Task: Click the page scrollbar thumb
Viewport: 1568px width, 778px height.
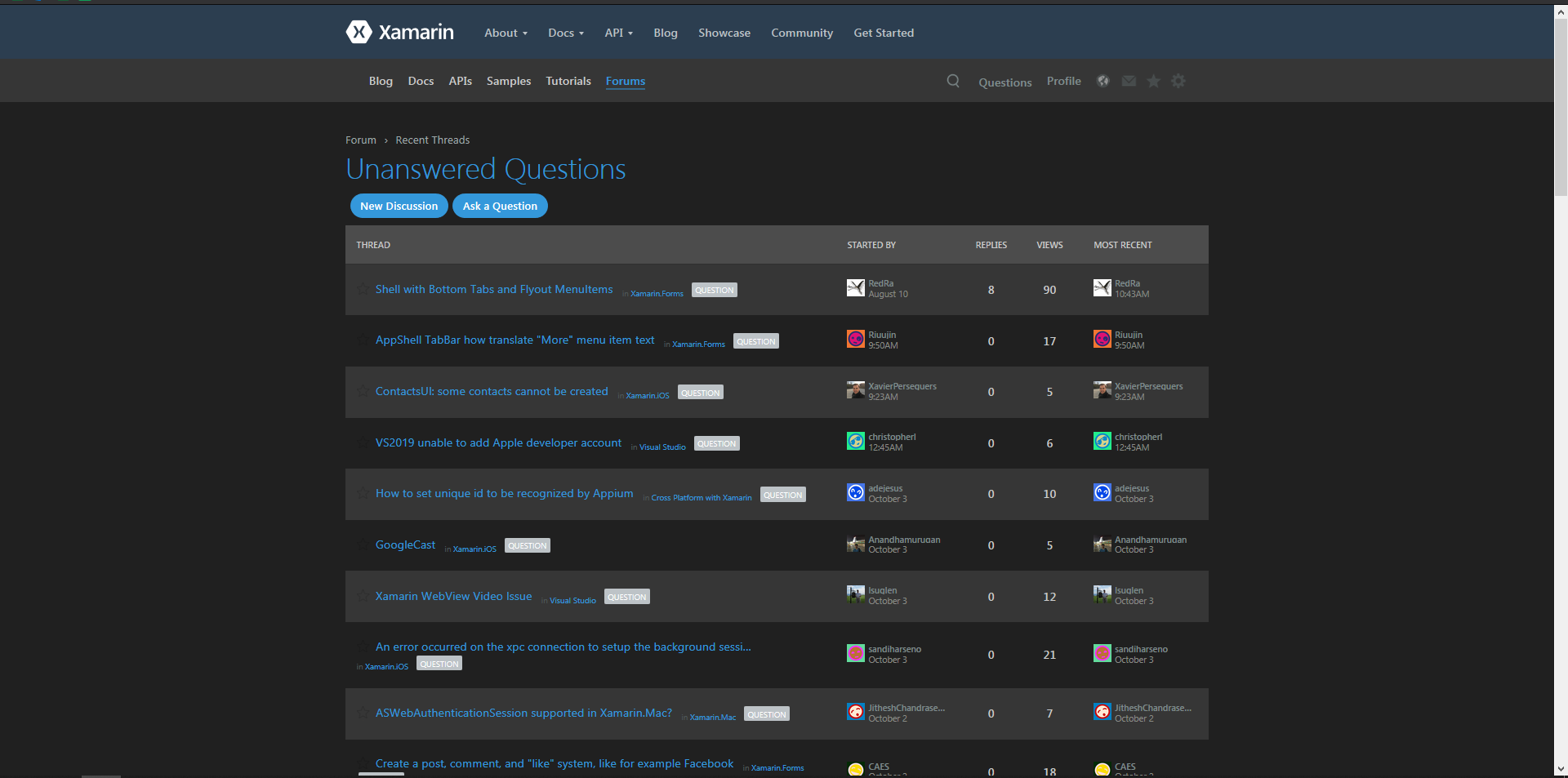Action: 1561,106
